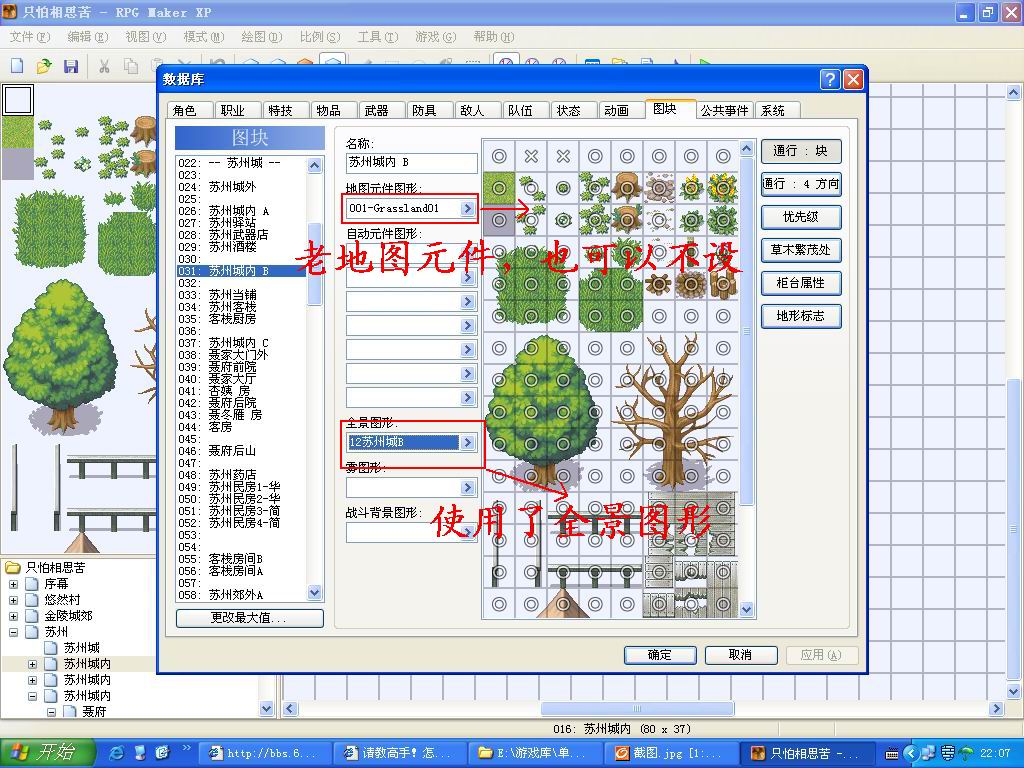This screenshot has height=768, width=1024.
Task: Select the green grass tile in map palette
Action: [x=18, y=132]
